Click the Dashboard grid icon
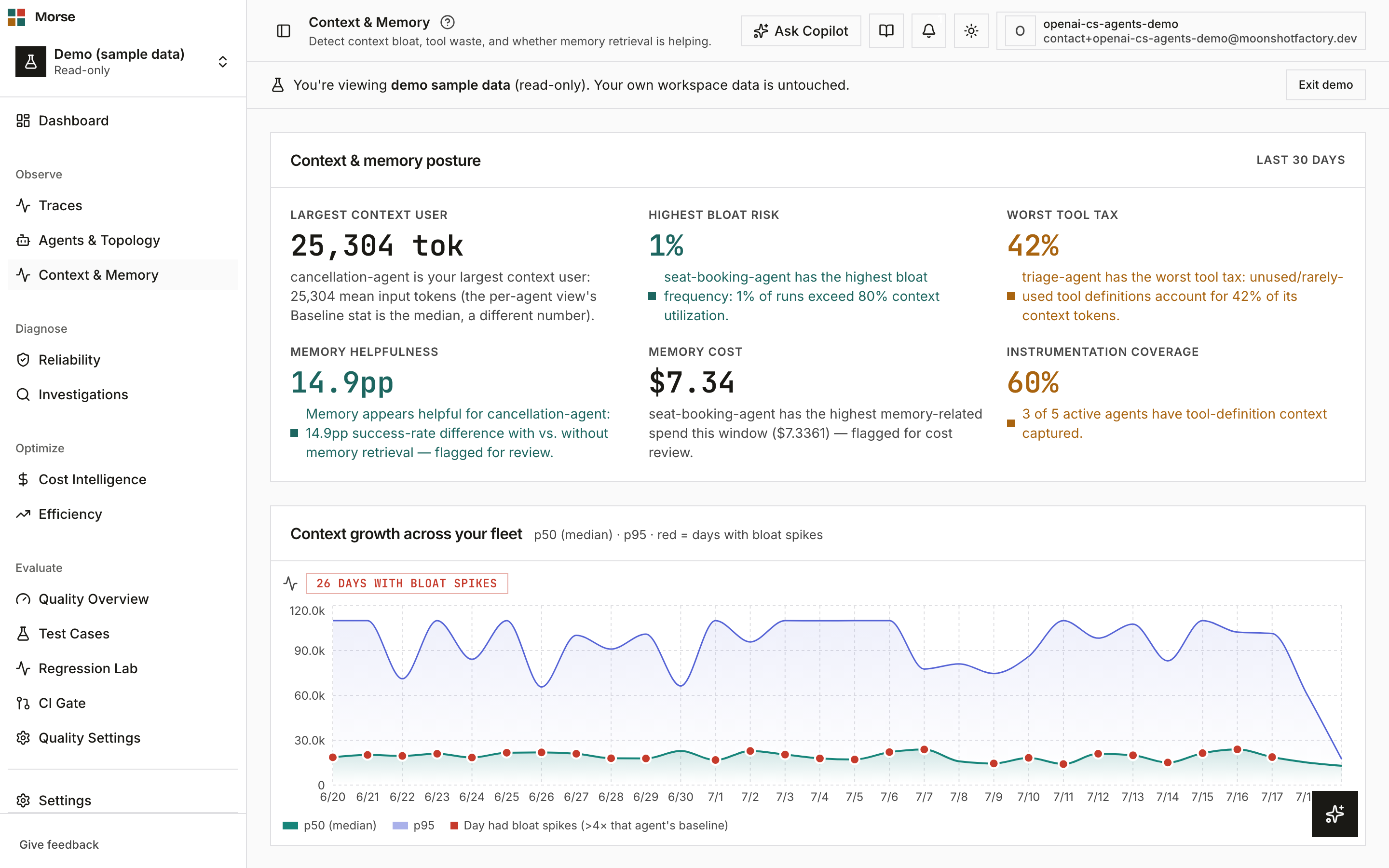The image size is (1389, 868). (x=23, y=121)
